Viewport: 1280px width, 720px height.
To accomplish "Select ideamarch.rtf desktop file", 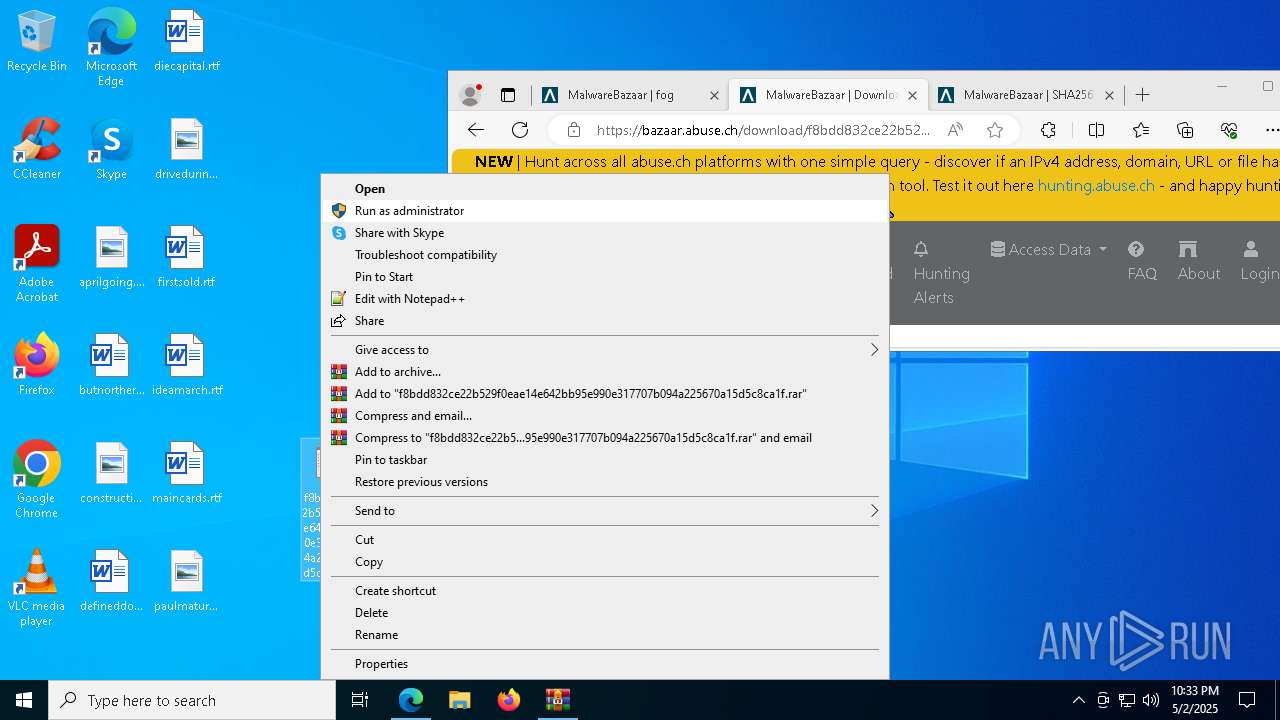I will click(187, 366).
